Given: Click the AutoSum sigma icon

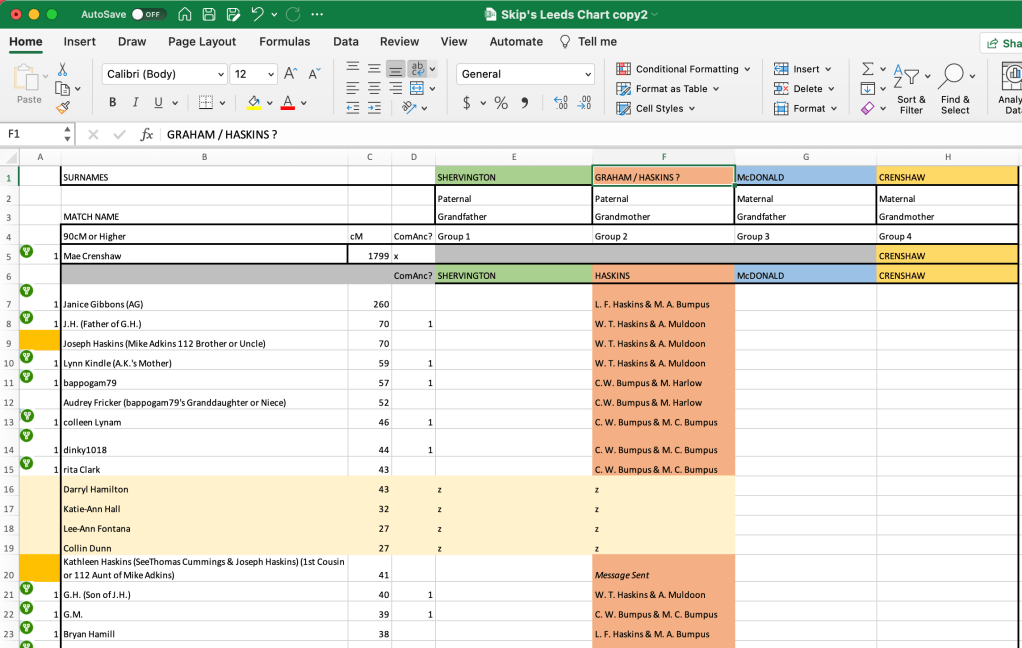Looking at the screenshot, I should (867, 69).
